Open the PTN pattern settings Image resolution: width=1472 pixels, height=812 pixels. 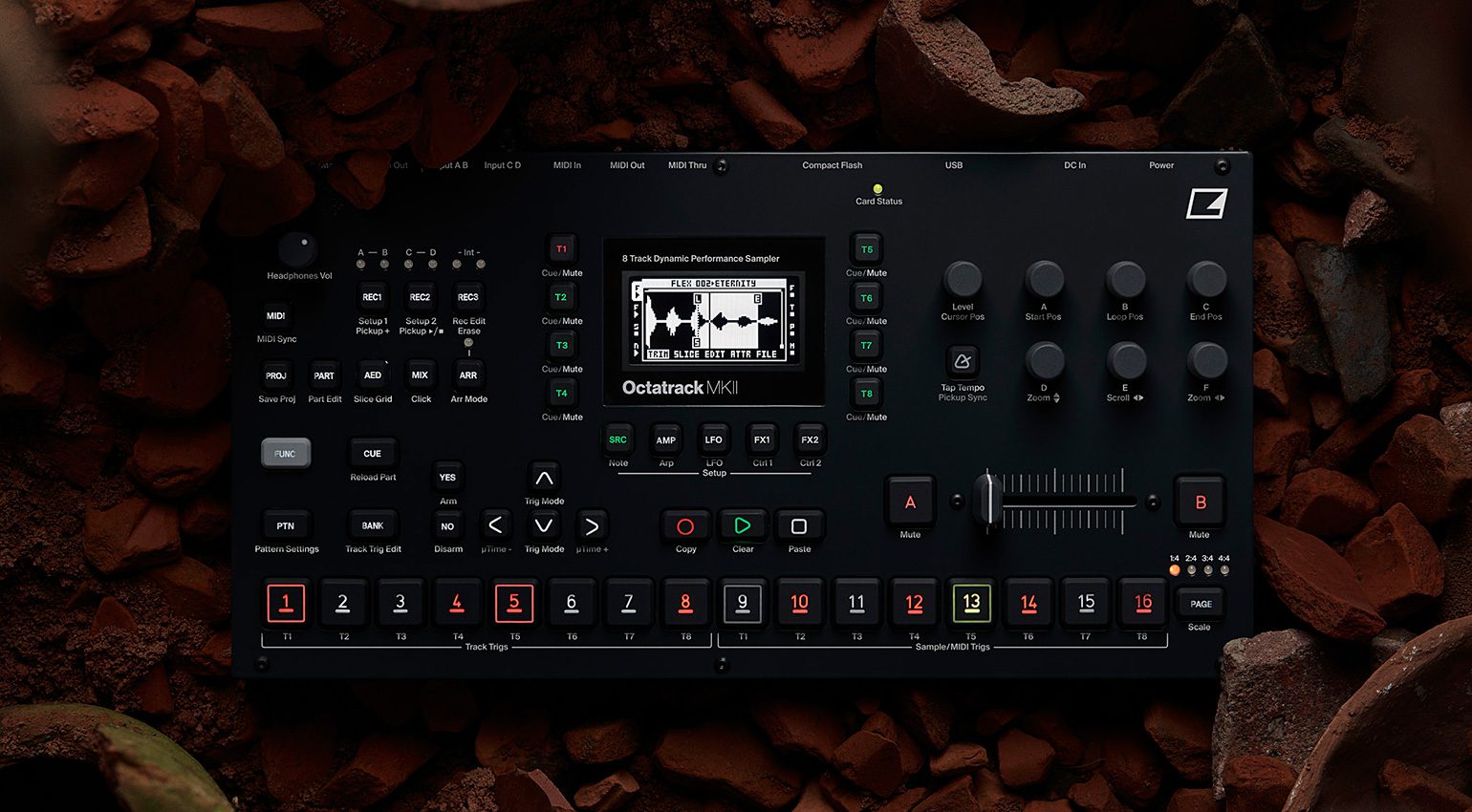[286, 525]
